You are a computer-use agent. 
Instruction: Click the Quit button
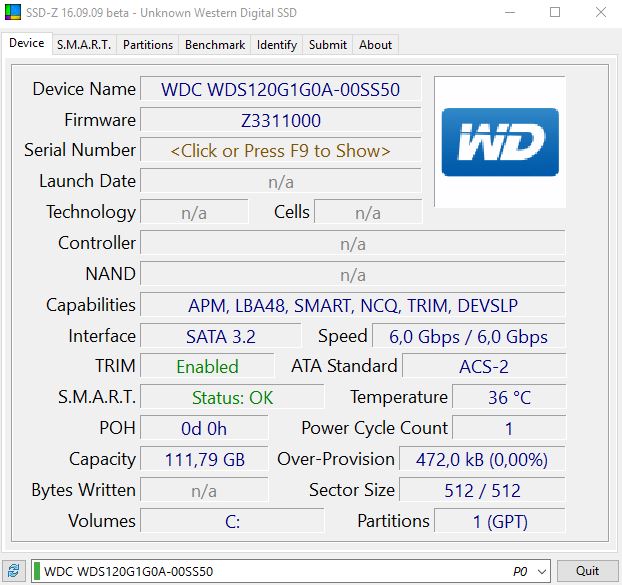(x=587, y=571)
